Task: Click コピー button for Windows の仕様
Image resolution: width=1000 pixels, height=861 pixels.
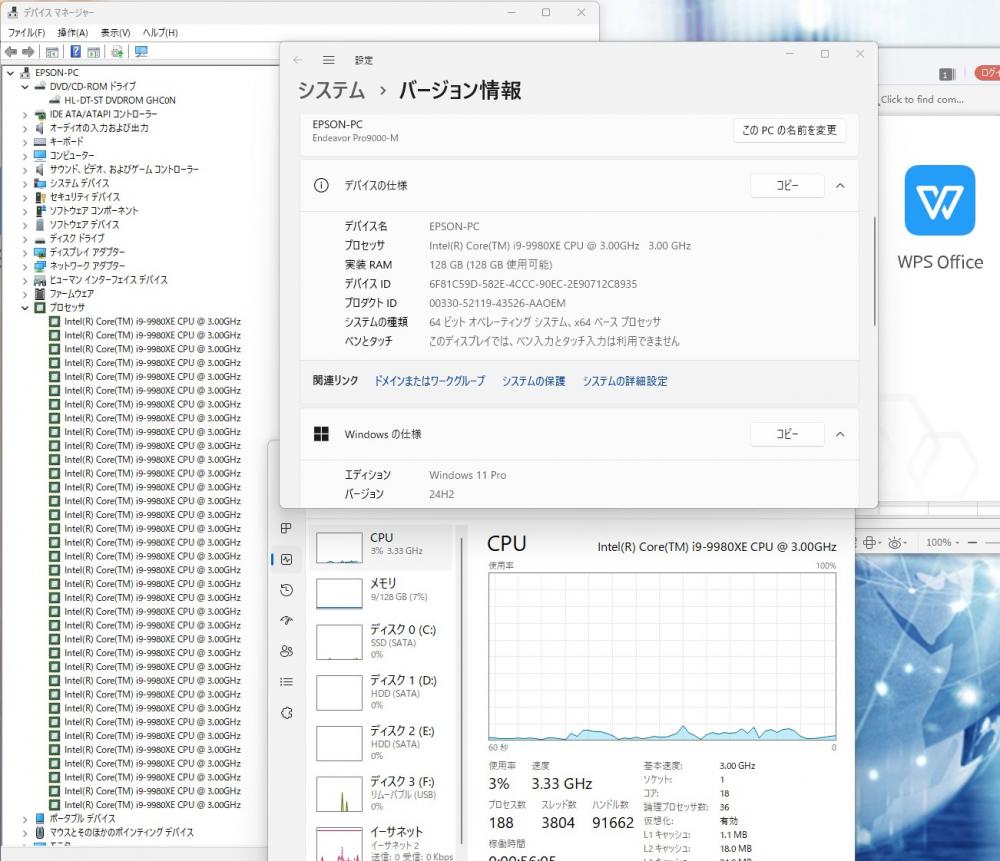Action: point(787,434)
